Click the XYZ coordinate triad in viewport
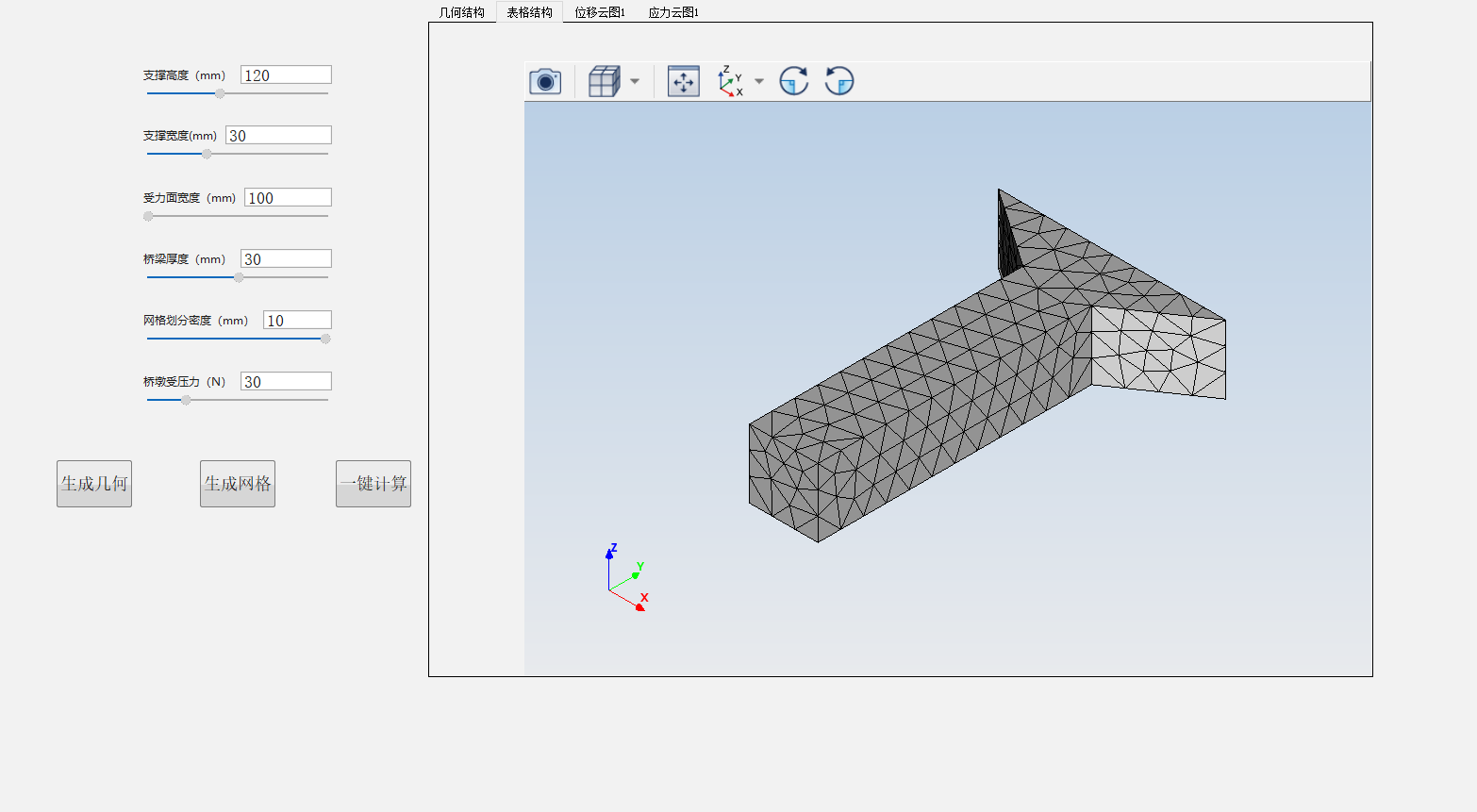 click(625, 577)
